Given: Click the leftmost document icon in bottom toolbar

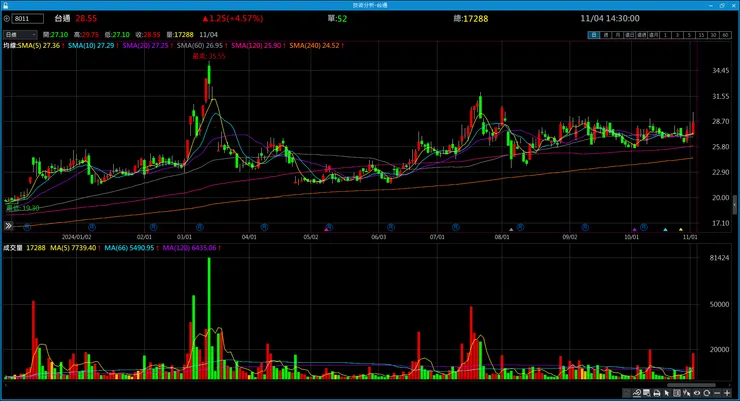Looking at the screenshot, I should point(626,393).
